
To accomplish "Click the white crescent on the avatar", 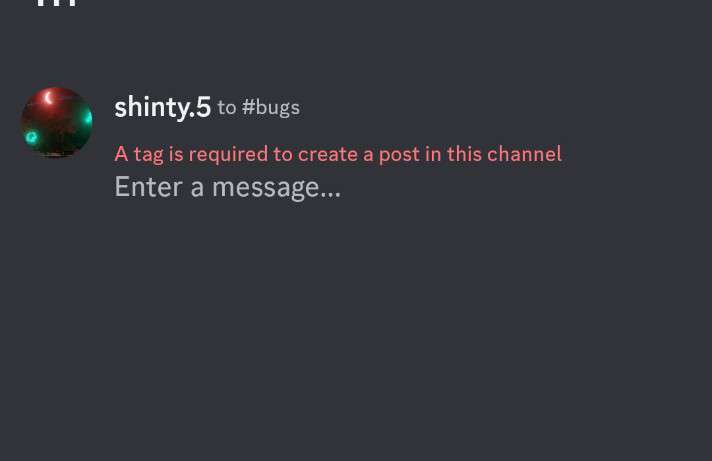I will click(x=49, y=98).
